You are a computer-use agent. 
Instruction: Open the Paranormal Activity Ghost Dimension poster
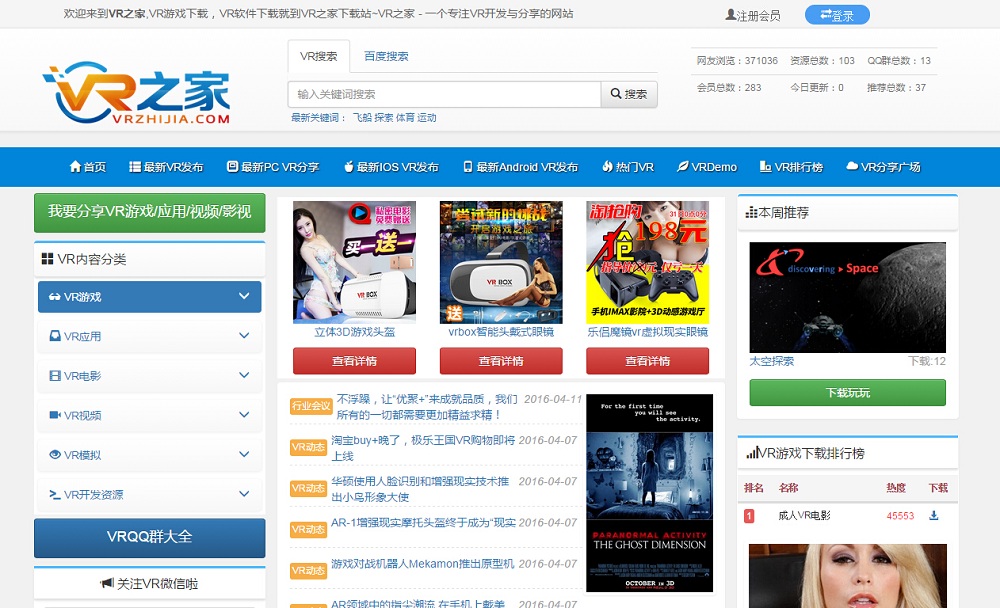tap(649, 493)
